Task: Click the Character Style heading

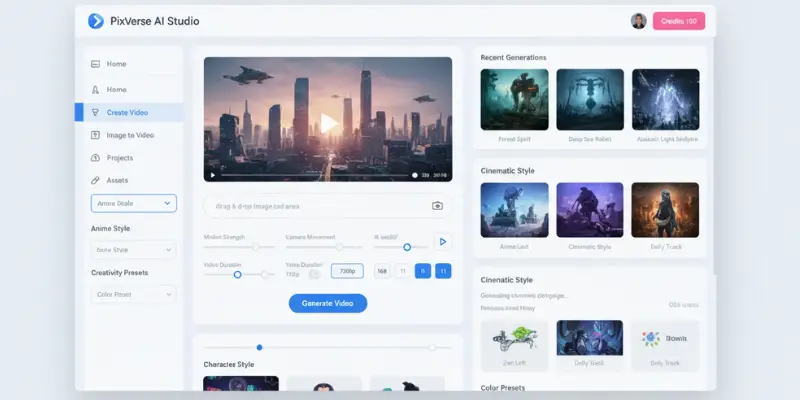Action: coord(229,364)
